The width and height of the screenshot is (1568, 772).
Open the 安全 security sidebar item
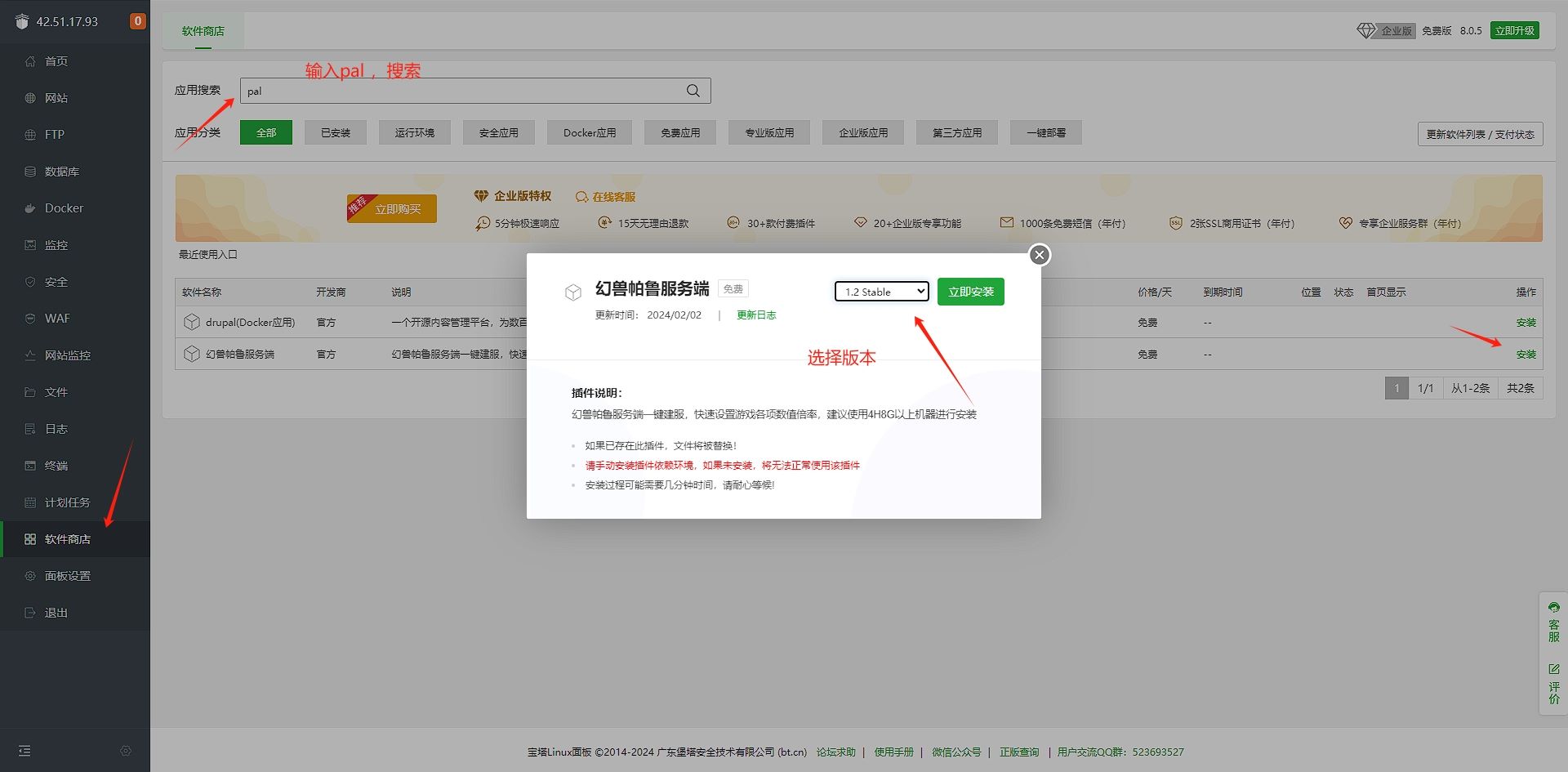pyautogui.click(x=56, y=282)
